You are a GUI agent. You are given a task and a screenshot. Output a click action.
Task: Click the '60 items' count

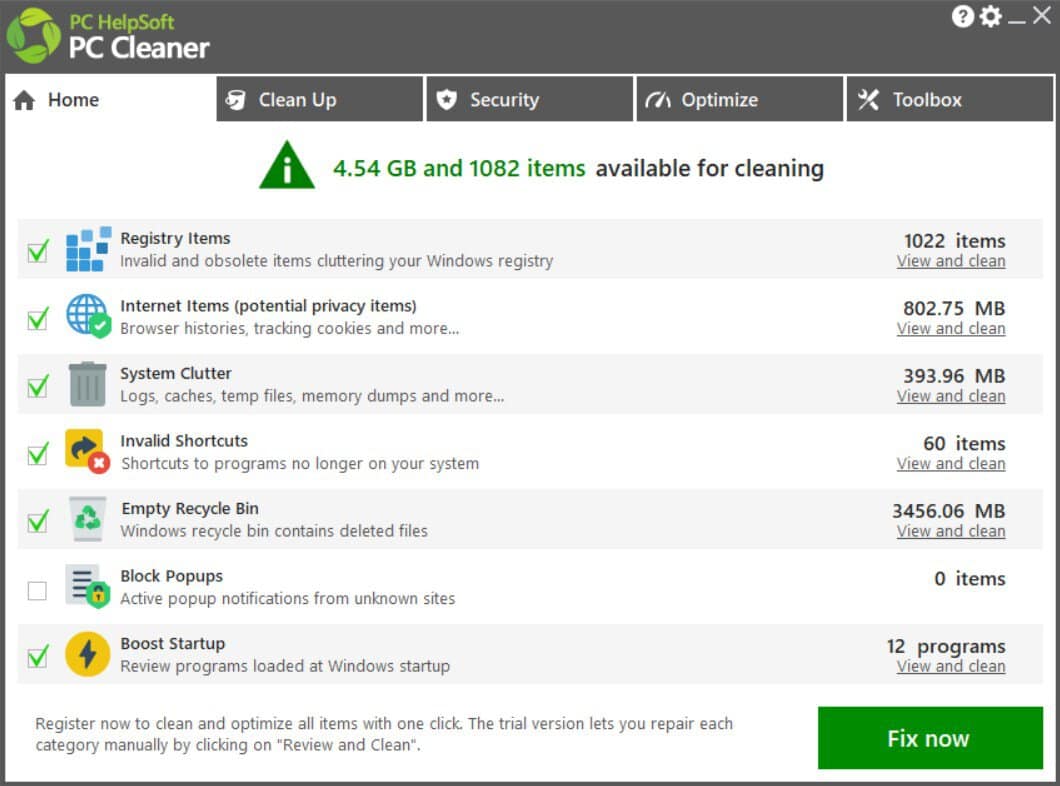point(964,444)
